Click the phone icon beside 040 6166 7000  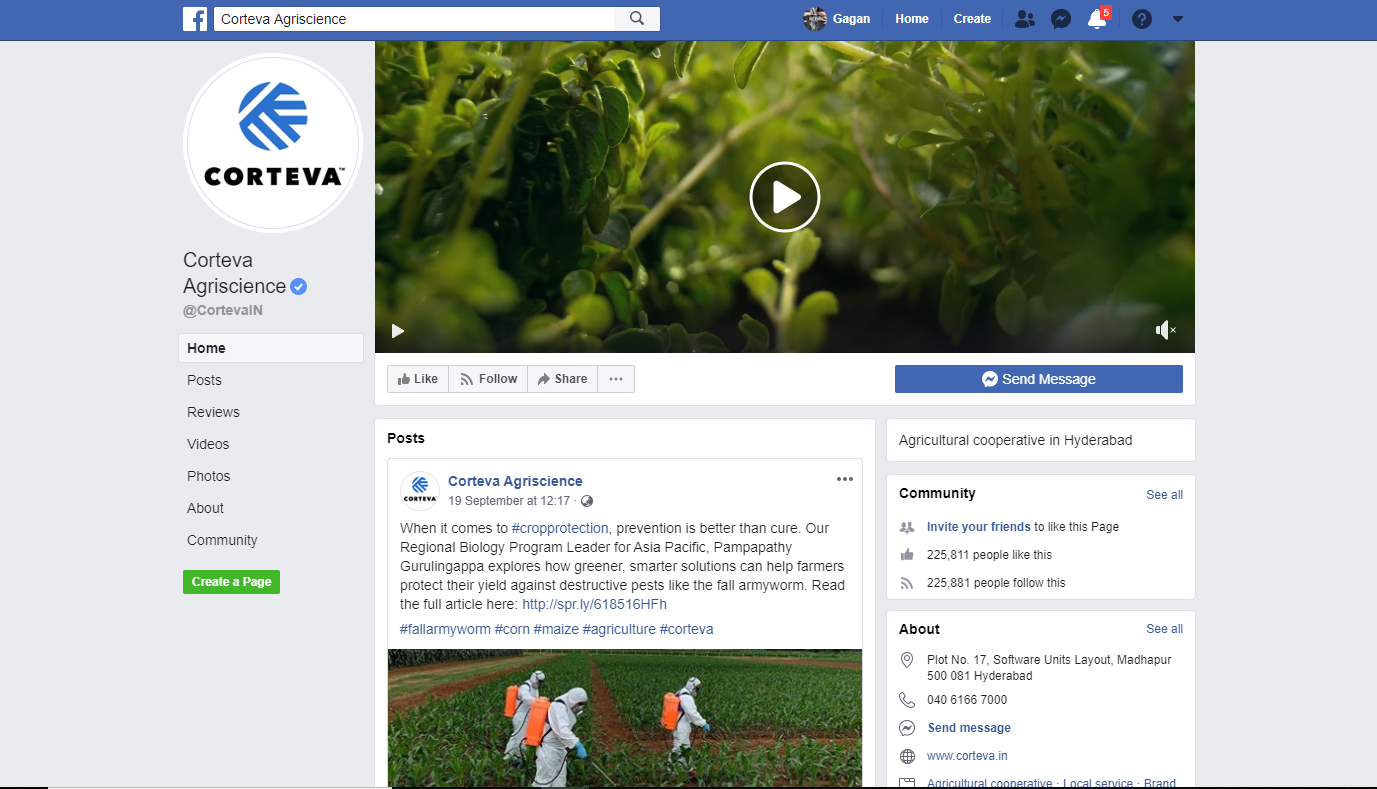point(907,700)
